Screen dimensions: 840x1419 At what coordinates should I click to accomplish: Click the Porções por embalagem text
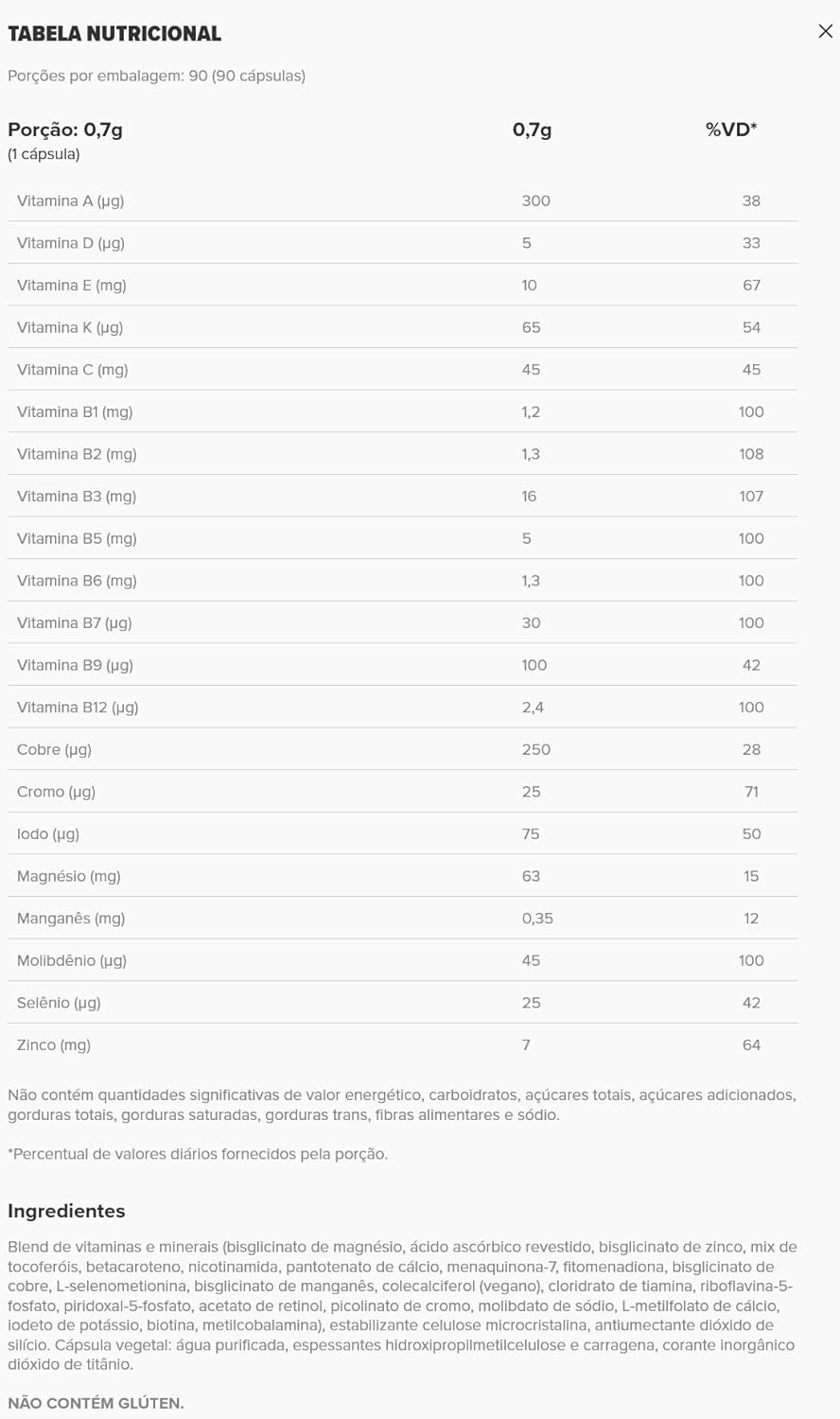pyautogui.click(x=157, y=77)
